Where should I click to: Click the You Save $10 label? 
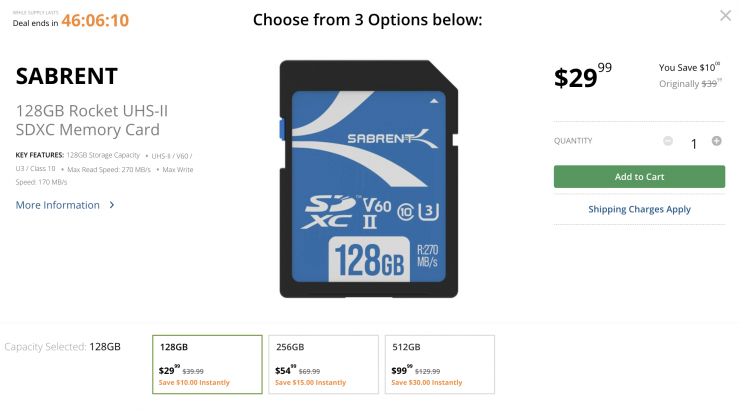688,67
